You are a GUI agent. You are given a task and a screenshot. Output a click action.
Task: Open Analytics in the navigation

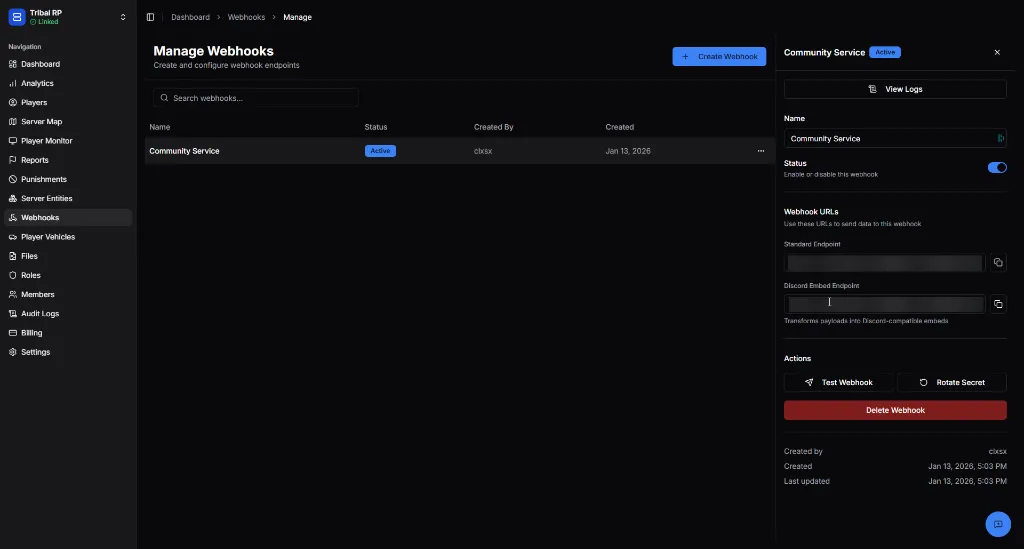coord(68,84)
